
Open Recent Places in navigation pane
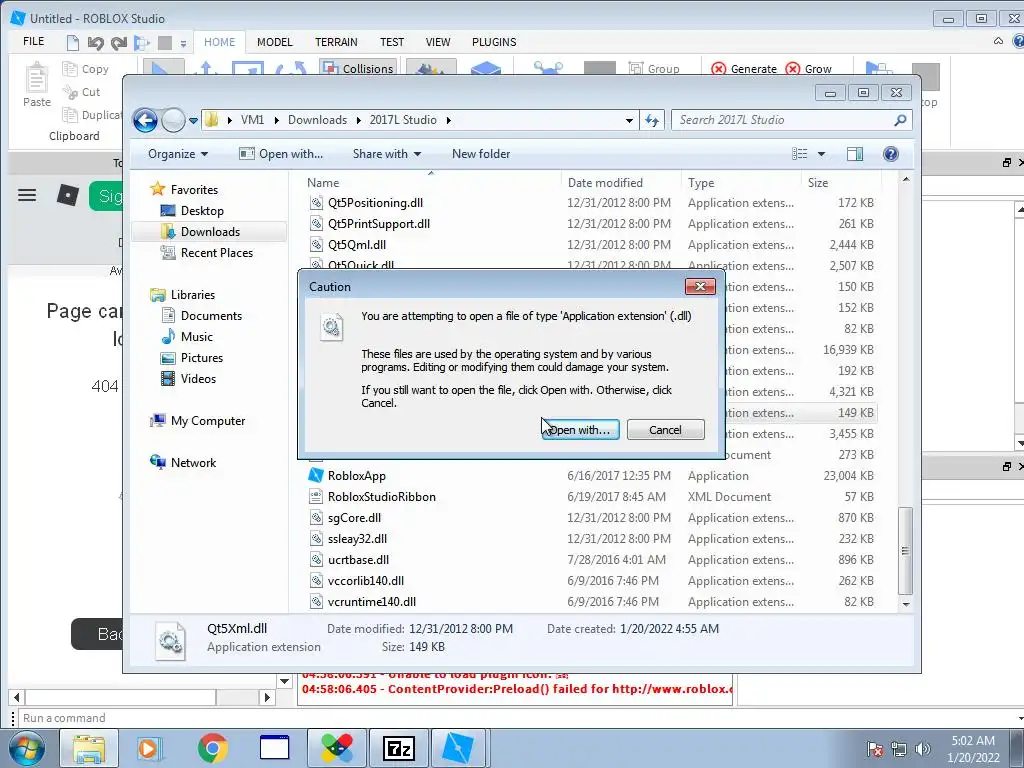click(x=216, y=252)
